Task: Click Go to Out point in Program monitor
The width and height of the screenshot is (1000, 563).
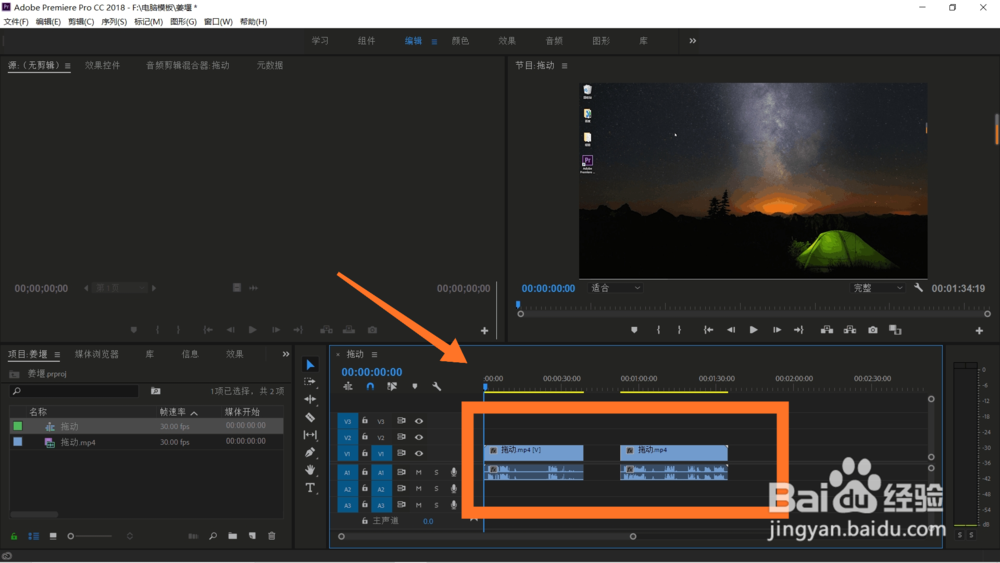Action: point(798,330)
